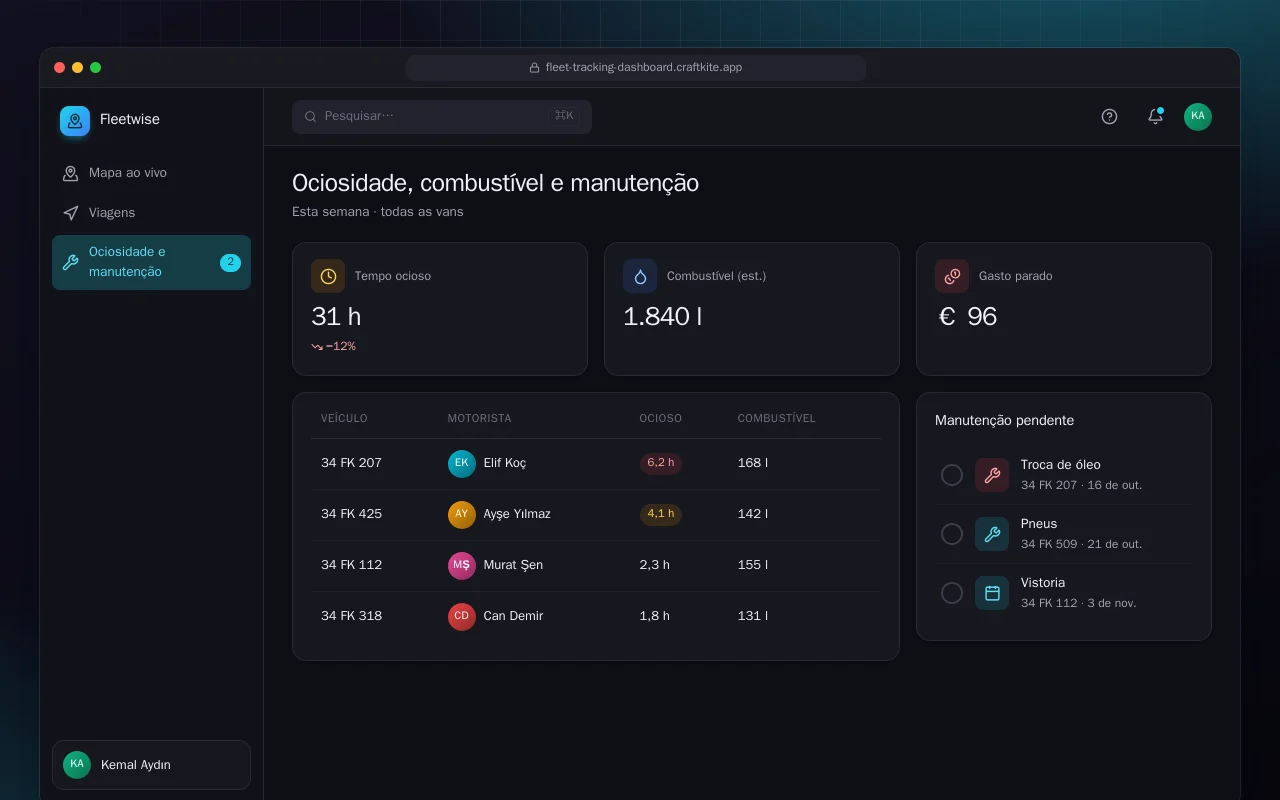The height and width of the screenshot is (800, 1280).
Task: Sort by the MOTORISTA column header
Action: coord(479,418)
